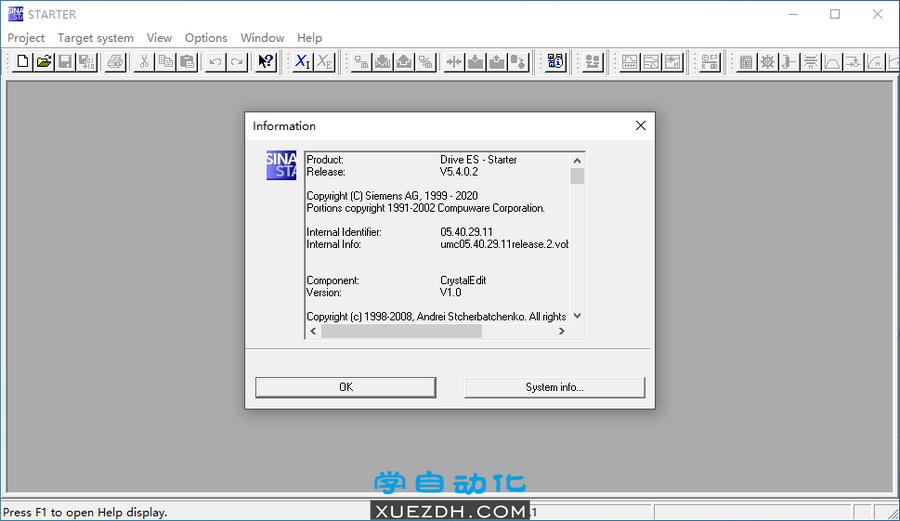Click the System info... button
The image size is (900, 521).
(x=554, y=387)
